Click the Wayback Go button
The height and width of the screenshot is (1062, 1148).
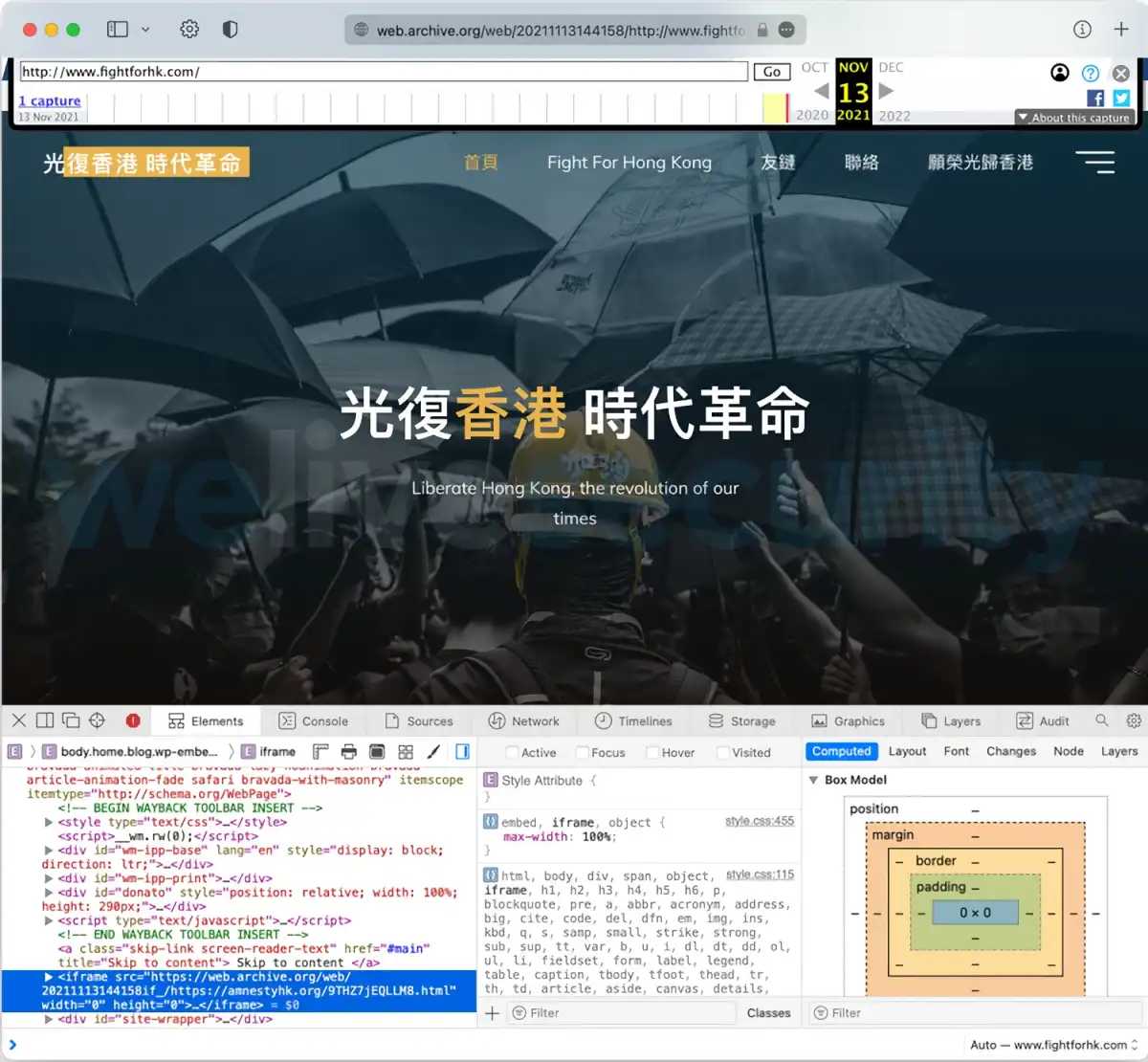point(772,72)
